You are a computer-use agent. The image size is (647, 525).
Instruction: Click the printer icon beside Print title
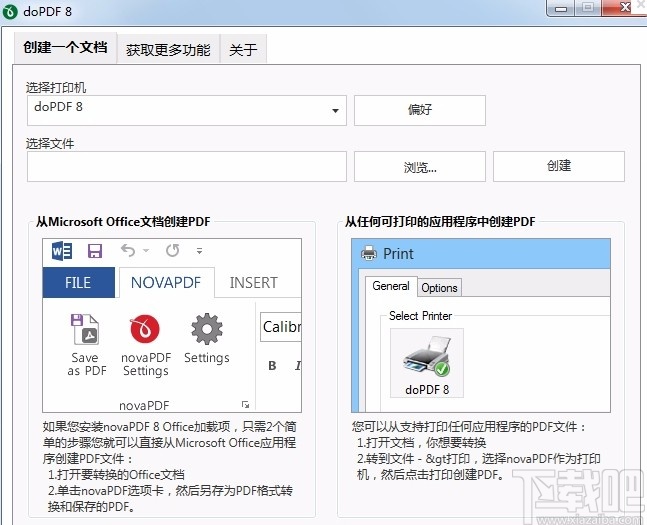pos(369,253)
